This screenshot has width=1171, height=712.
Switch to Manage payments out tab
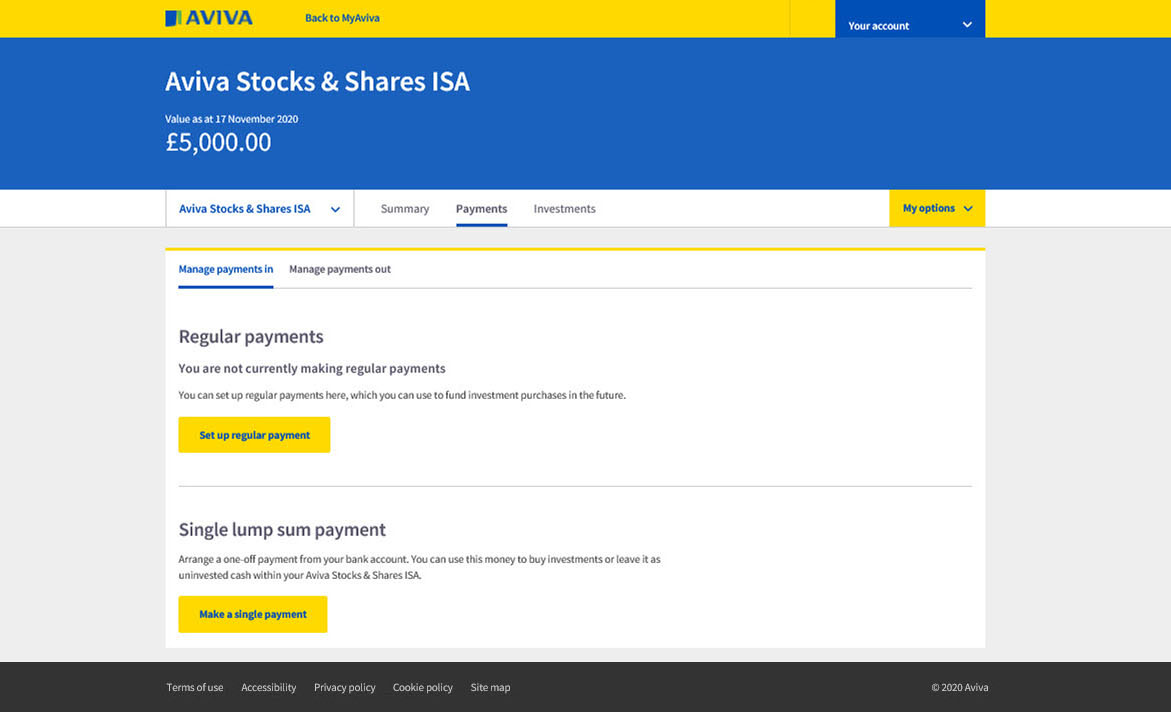(x=340, y=269)
